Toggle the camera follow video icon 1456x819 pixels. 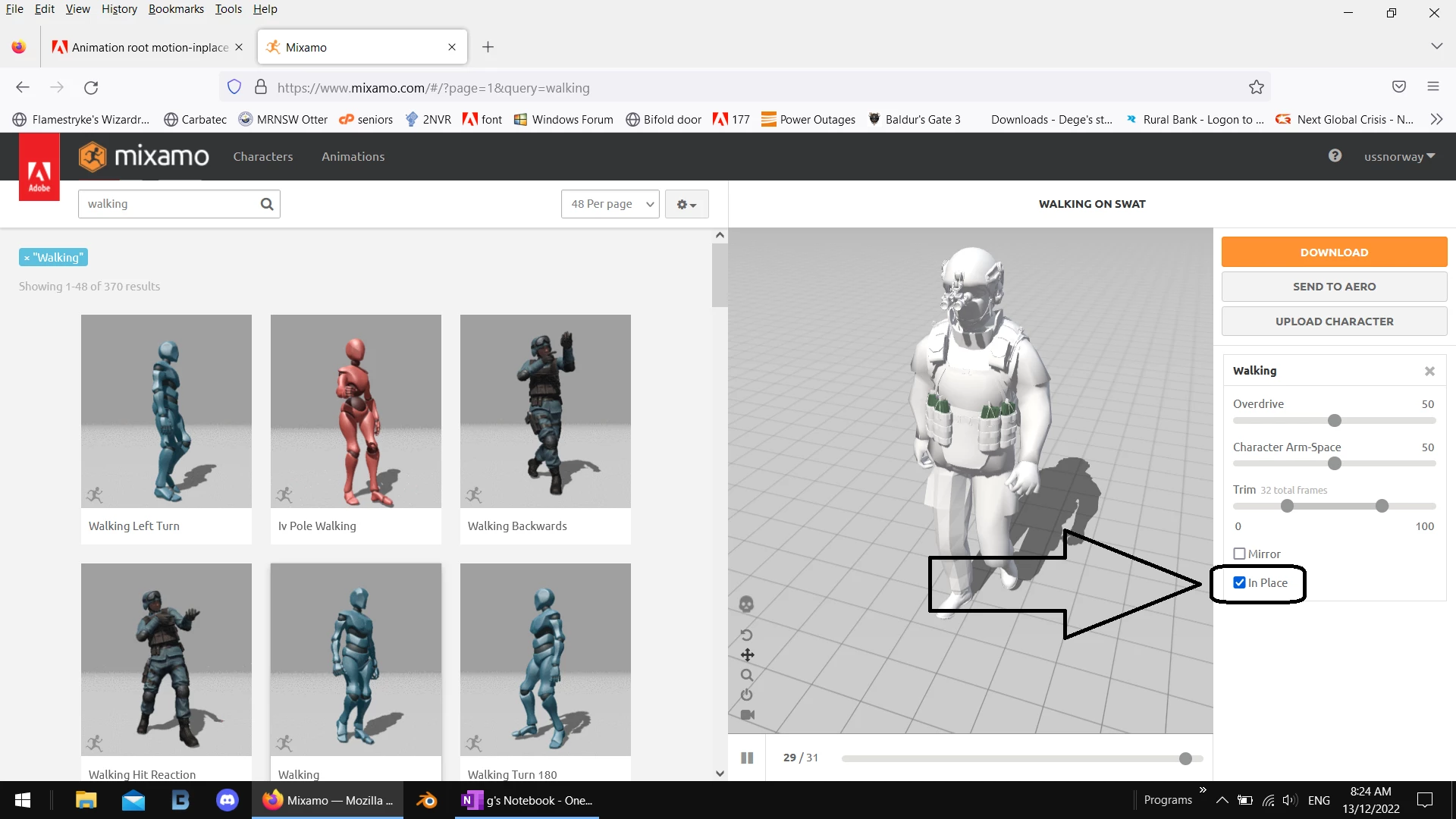747,714
